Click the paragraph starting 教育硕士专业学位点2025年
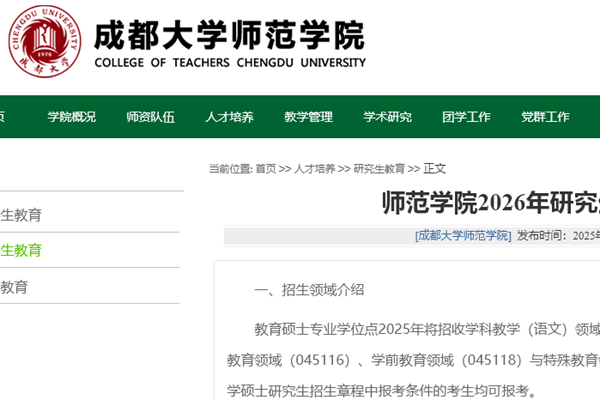Image resolution: width=600 pixels, height=400 pixels. tap(427, 329)
